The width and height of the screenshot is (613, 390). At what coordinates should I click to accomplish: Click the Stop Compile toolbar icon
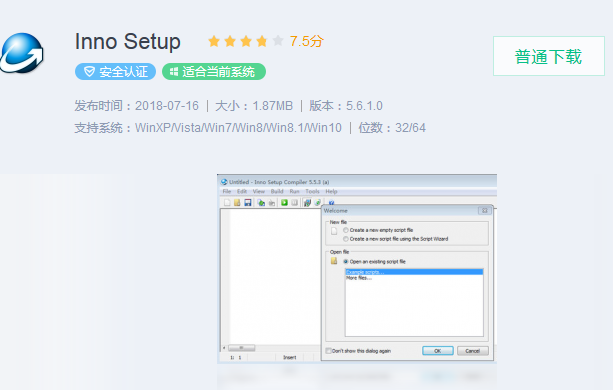[x=272, y=202]
